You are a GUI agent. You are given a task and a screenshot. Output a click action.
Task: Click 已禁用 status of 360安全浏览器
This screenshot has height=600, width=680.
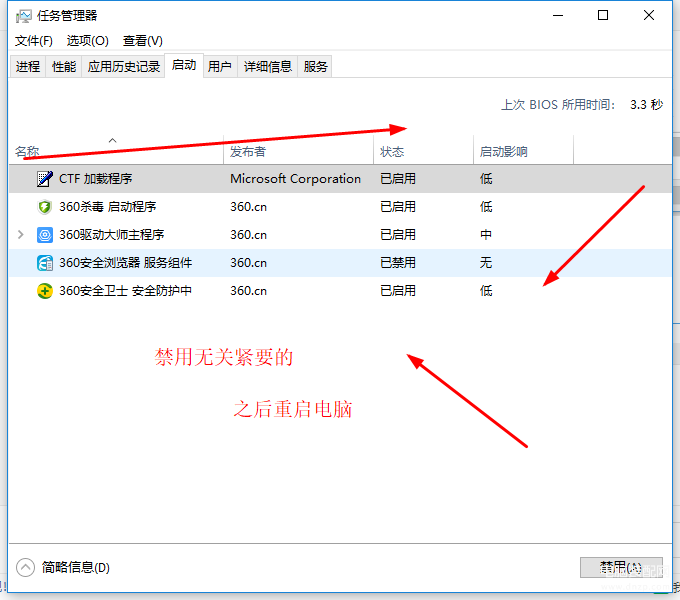[398, 263]
